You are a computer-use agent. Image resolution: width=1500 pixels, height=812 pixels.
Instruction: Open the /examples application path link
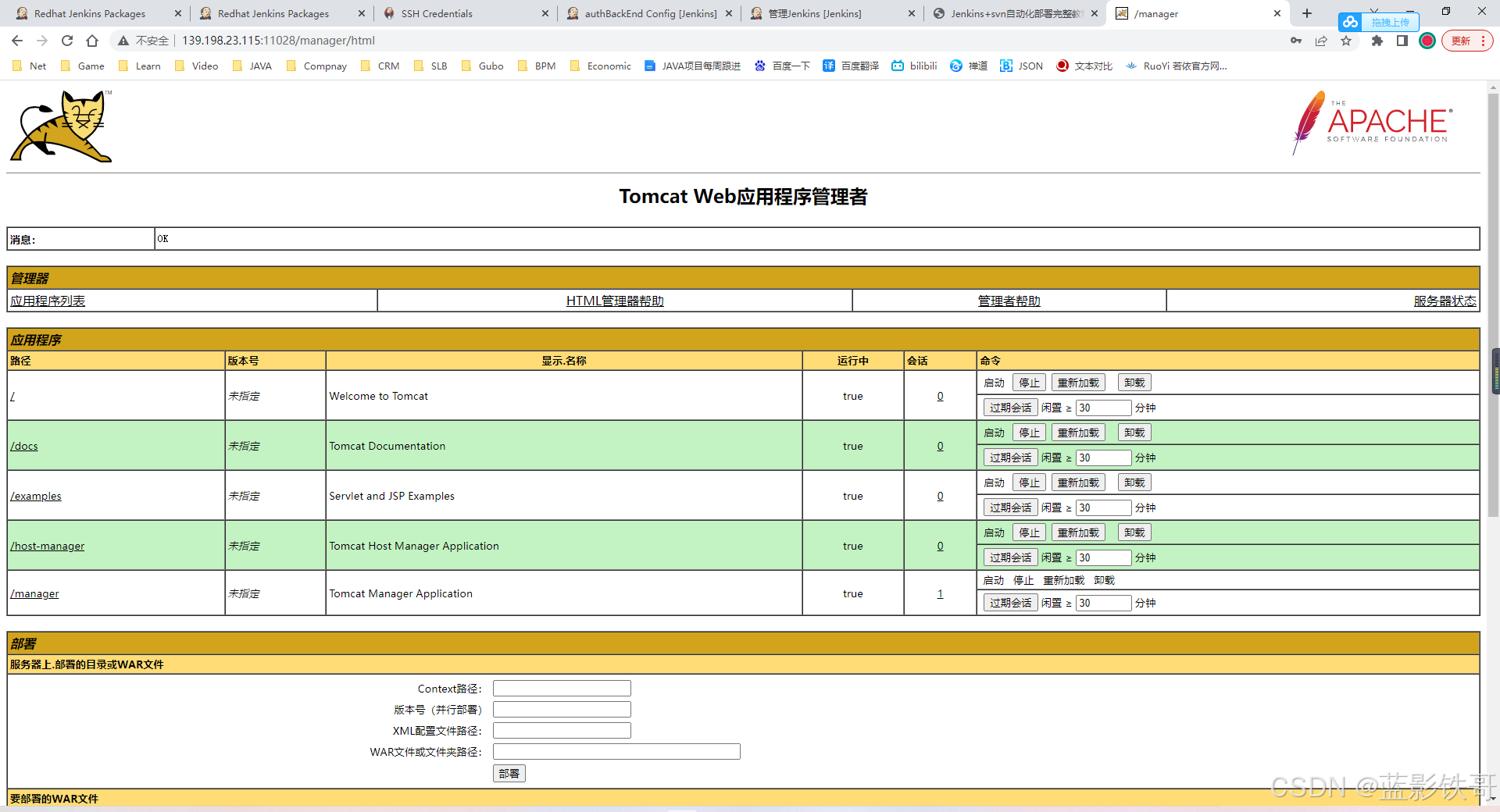click(36, 497)
